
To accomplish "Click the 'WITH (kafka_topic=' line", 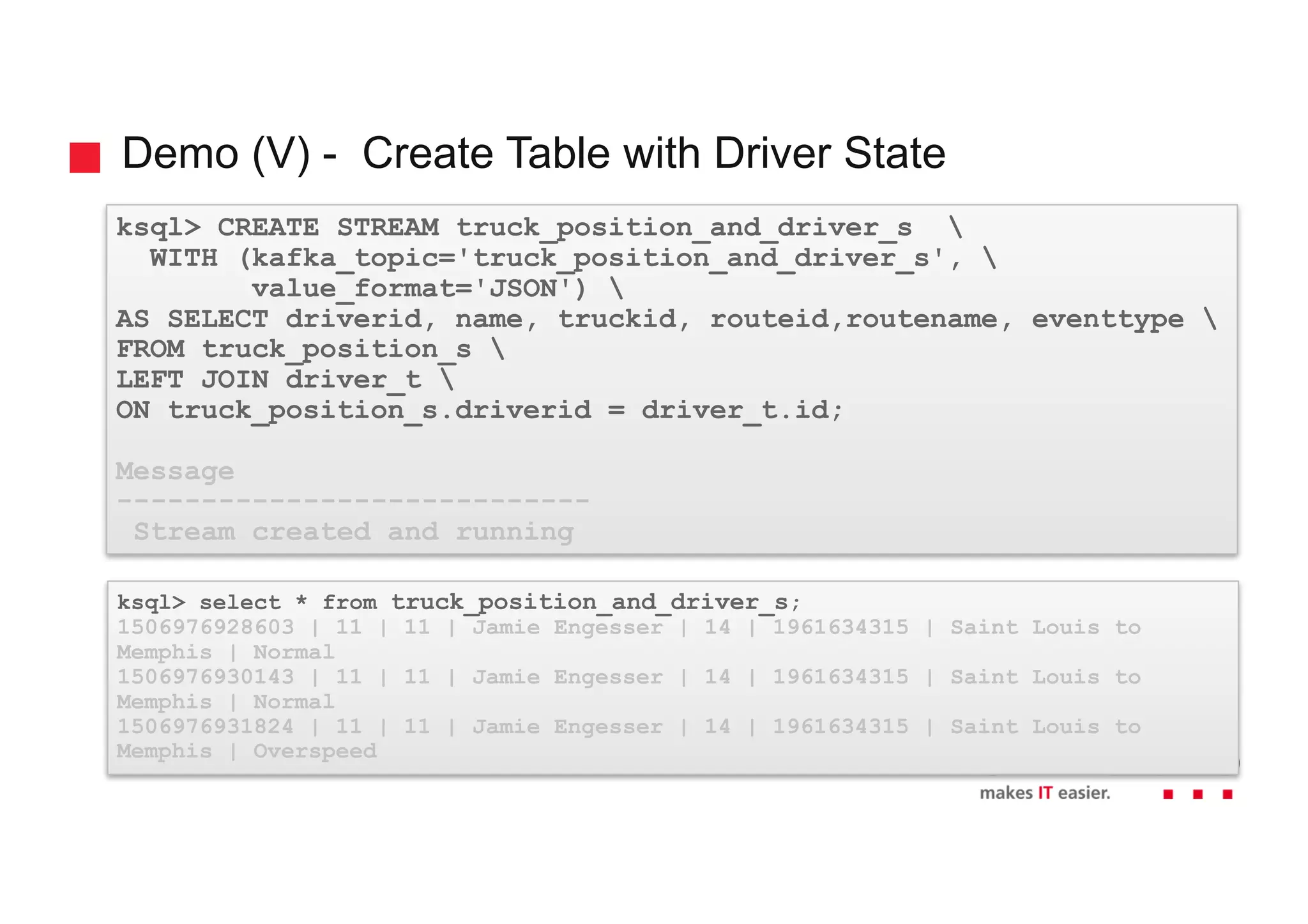I will tap(573, 259).
